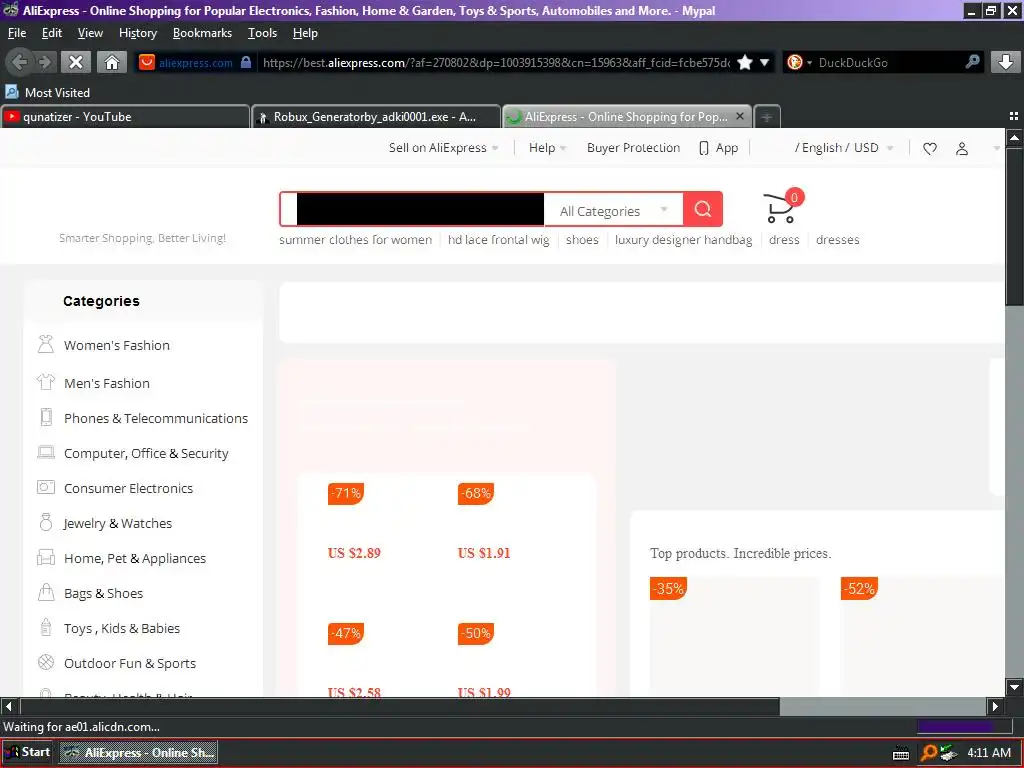Open the Most Visited bookmarks folder

coord(48,92)
